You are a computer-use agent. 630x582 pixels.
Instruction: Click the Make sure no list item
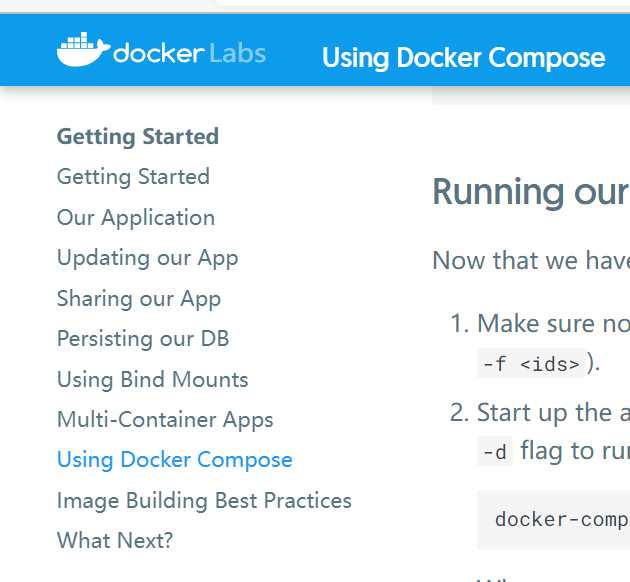point(553,324)
